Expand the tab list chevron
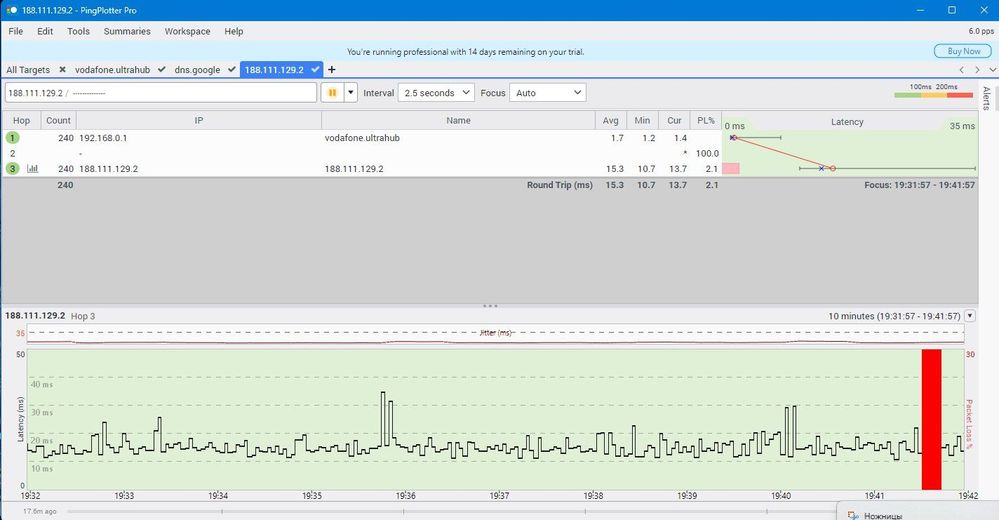 point(992,69)
